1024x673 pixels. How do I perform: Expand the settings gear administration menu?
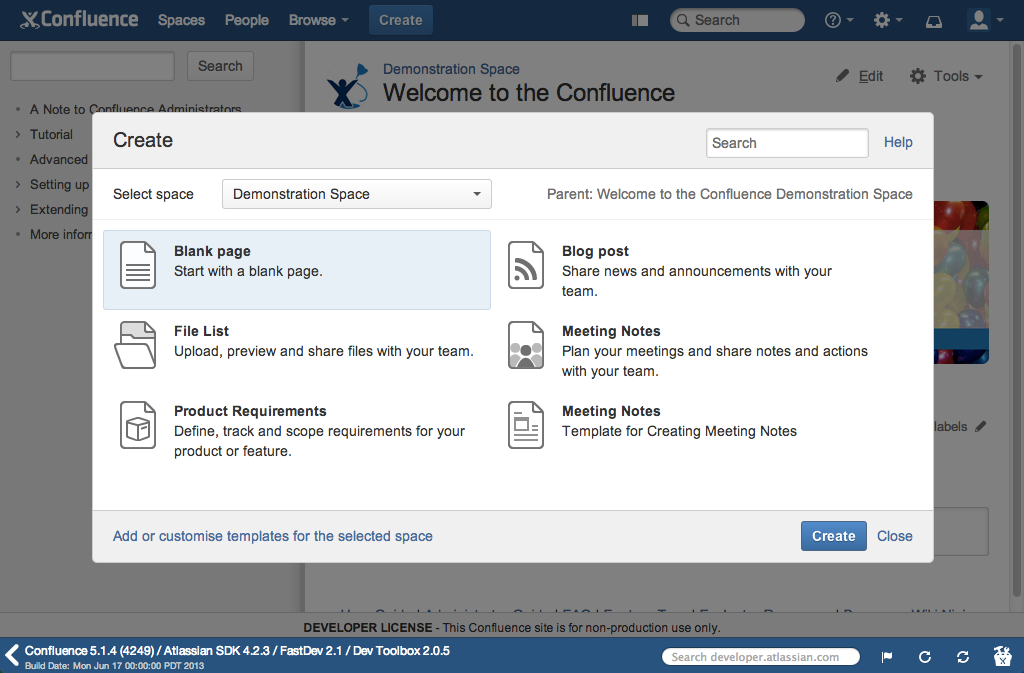click(887, 20)
